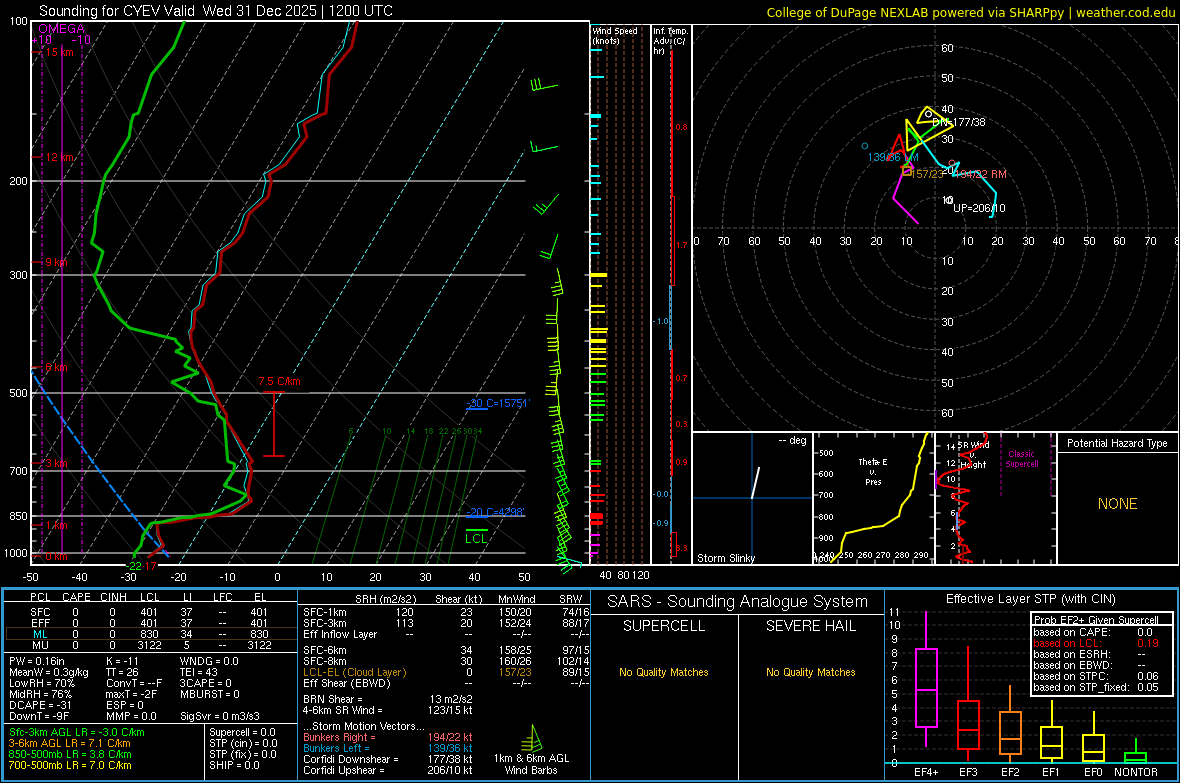1180x783 pixels.
Task: Click the SFC-6km shear row
Action: [446, 650]
